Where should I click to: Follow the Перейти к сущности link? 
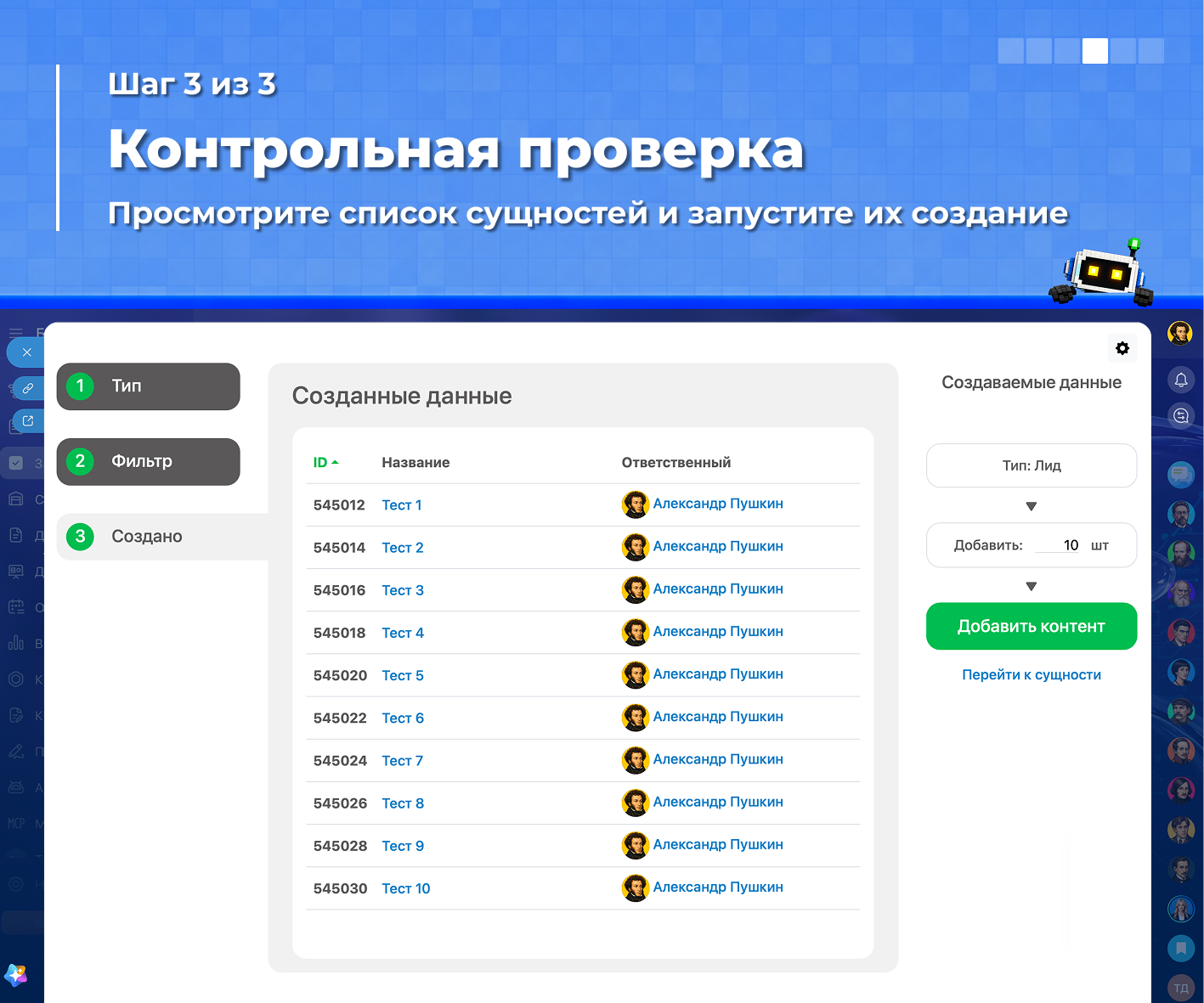(x=1032, y=674)
